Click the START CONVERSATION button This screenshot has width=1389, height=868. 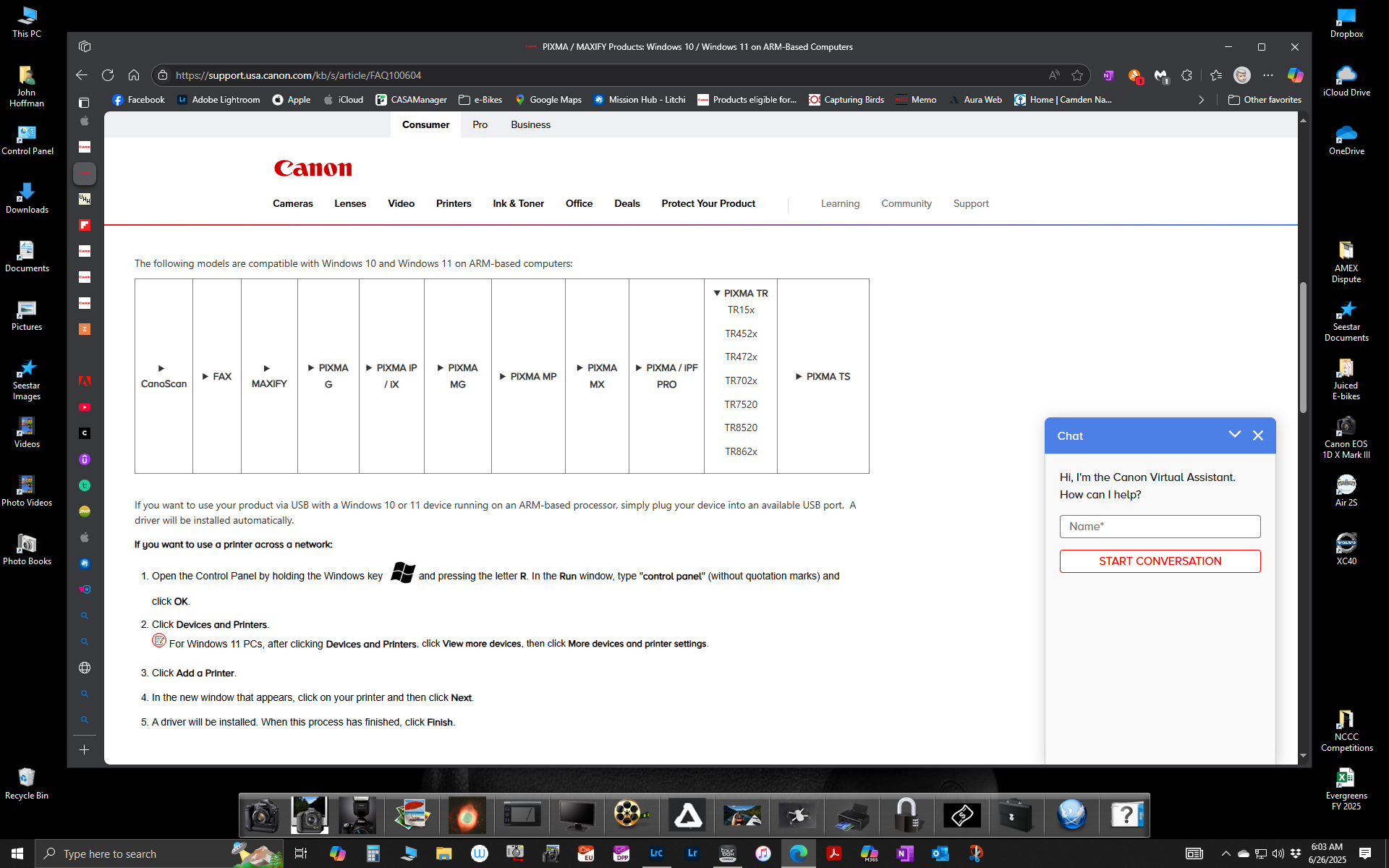1159,561
